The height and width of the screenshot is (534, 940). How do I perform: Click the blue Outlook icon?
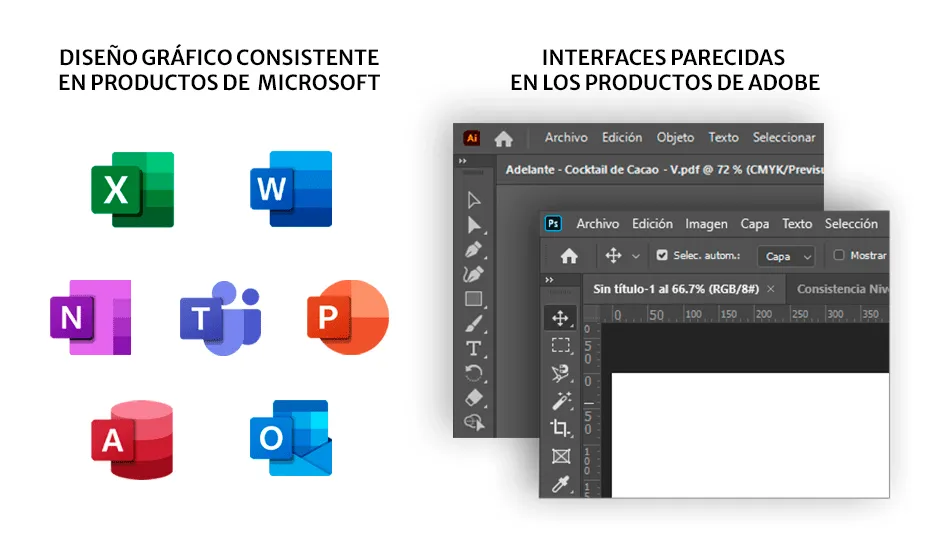point(291,438)
